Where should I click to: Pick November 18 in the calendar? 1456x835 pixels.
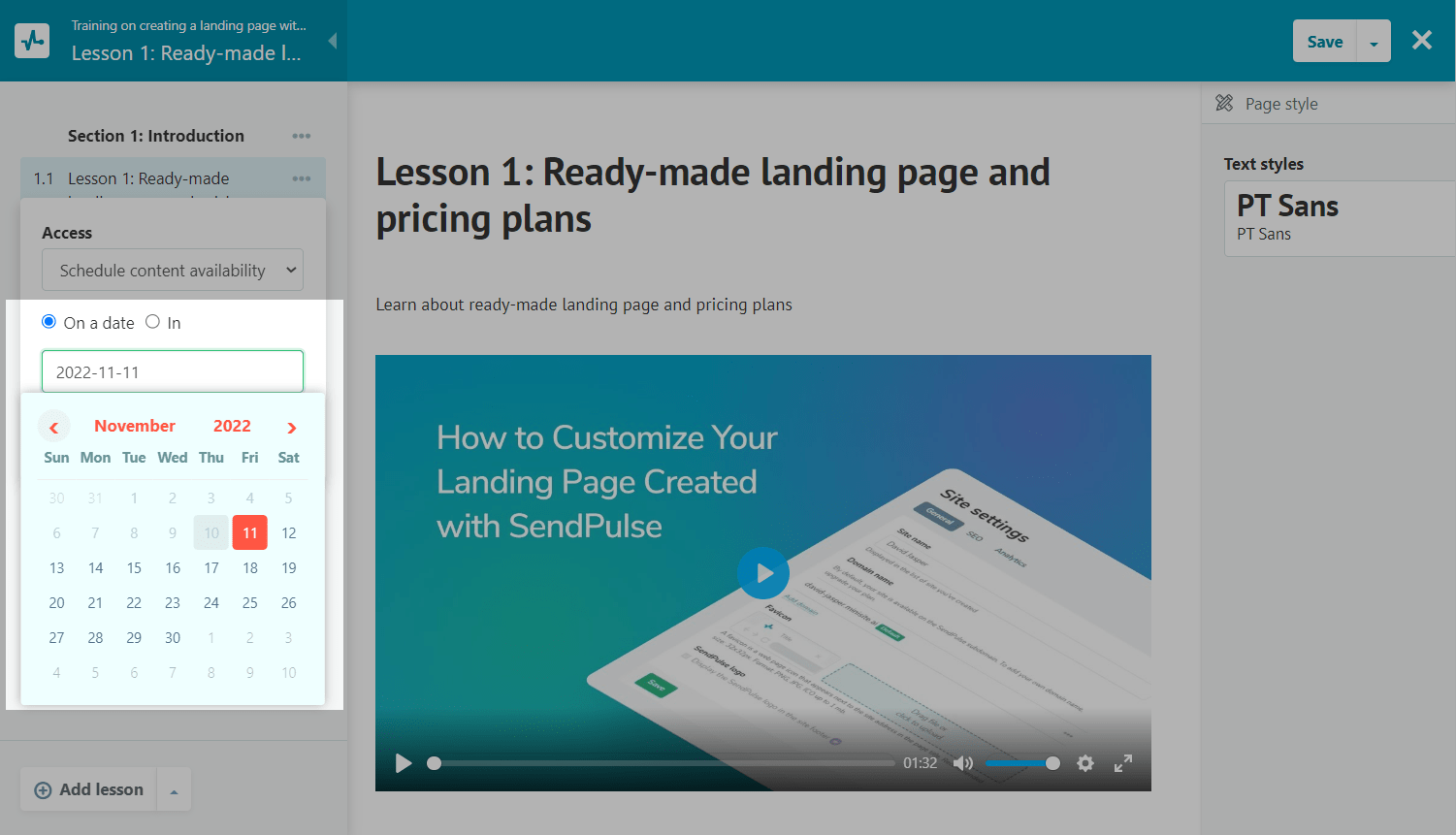(250, 568)
